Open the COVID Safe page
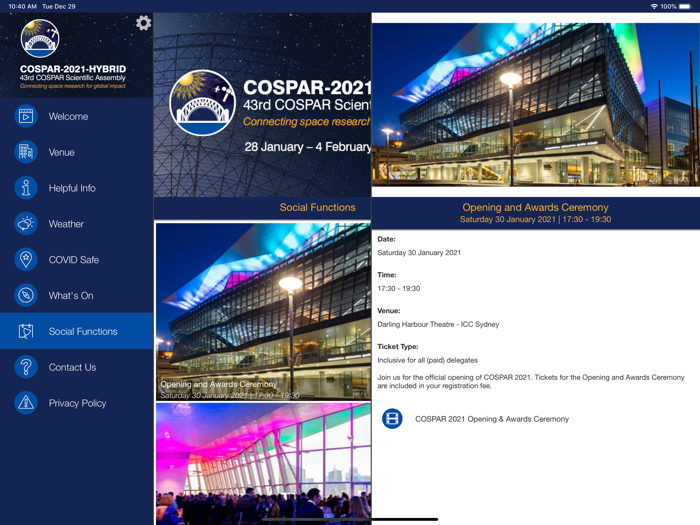The width and height of the screenshot is (700, 525). pyautogui.click(x=76, y=259)
